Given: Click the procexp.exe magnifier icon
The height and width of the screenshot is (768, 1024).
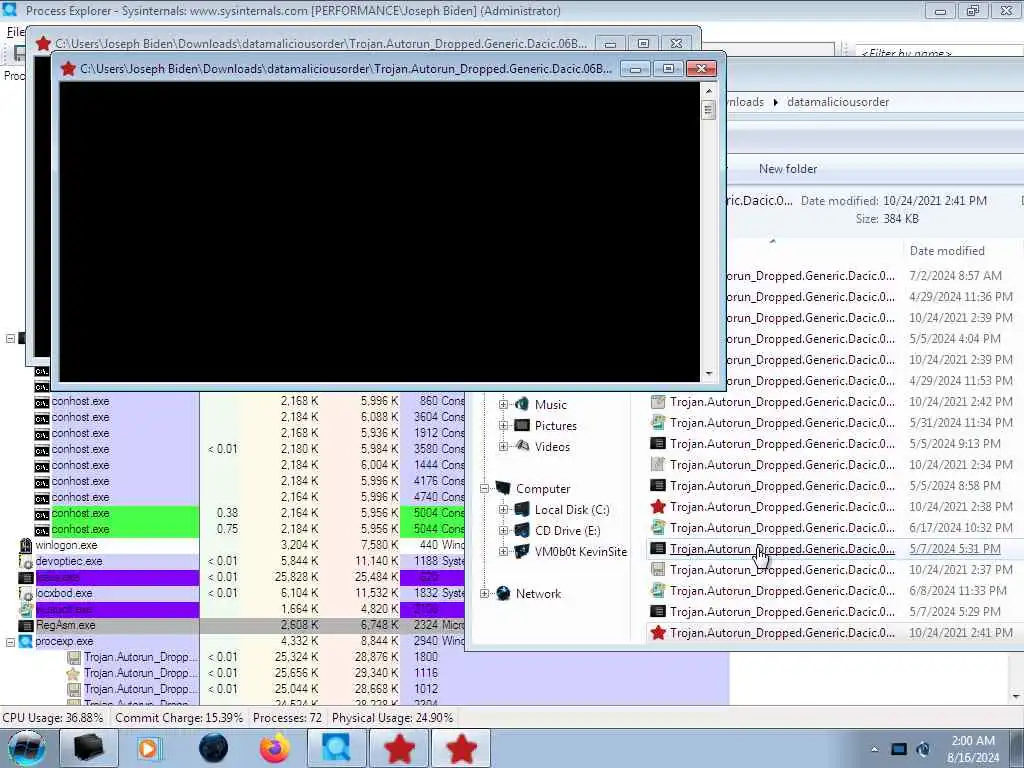Looking at the screenshot, I should (x=26, y=641).
